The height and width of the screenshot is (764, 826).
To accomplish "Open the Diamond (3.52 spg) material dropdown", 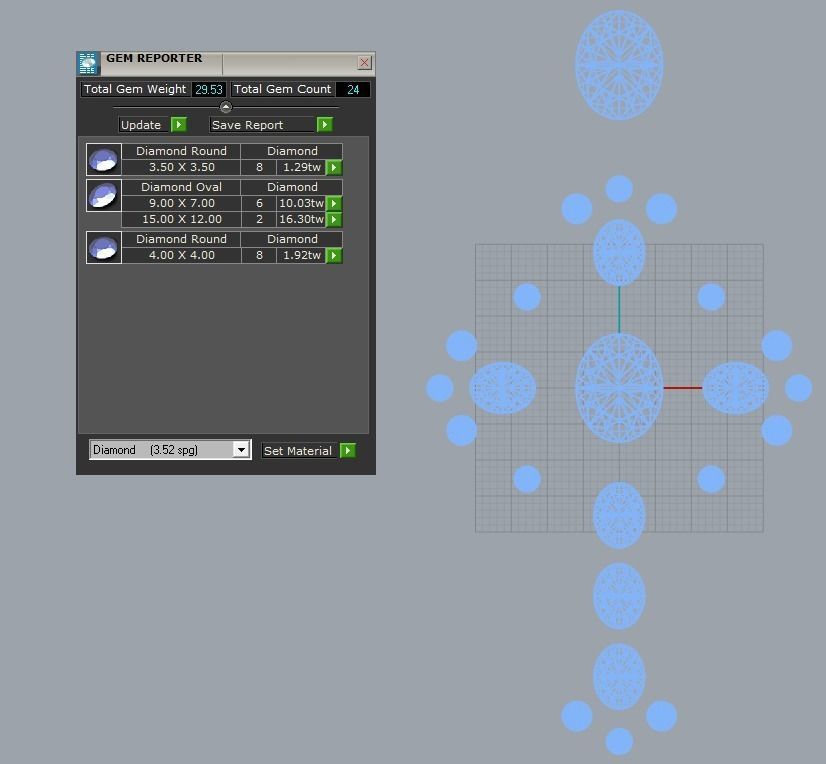I will (241, 450).
